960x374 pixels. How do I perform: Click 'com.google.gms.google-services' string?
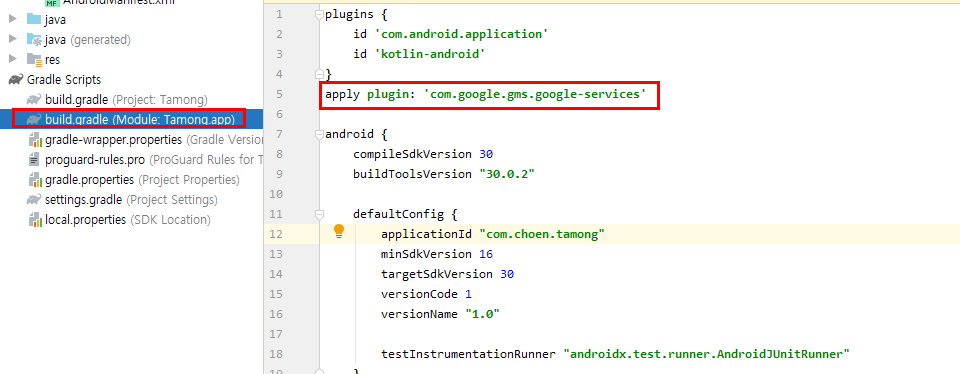[x=535, y=94]
